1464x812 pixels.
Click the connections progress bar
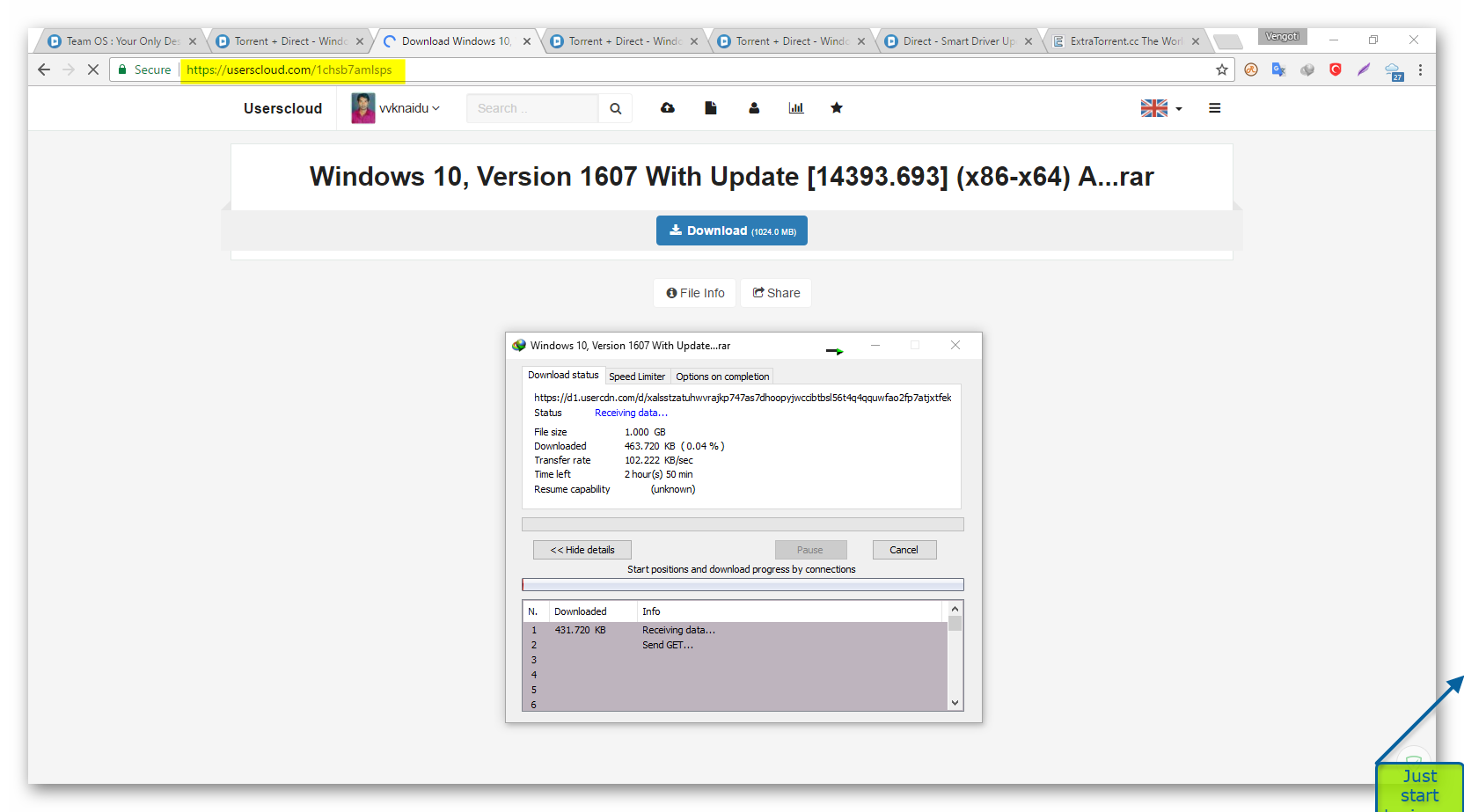743,585
